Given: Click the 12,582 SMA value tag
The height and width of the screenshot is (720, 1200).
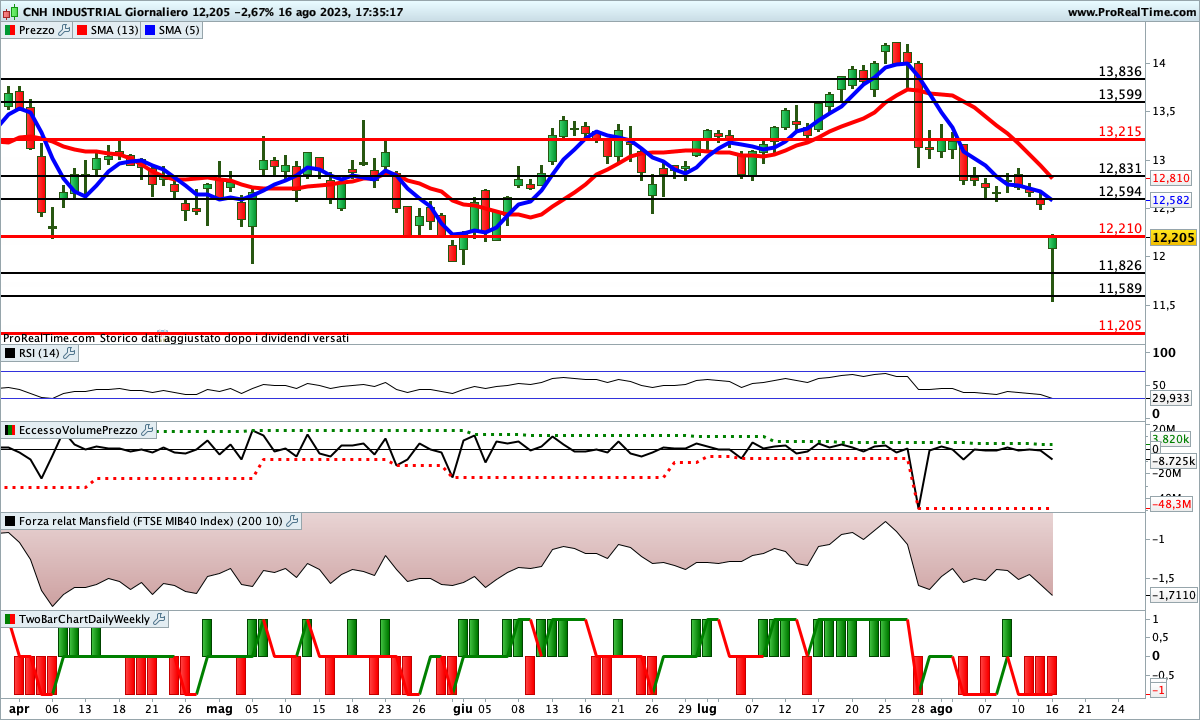Looking at the screenshot, I should click(x=1169, y=200).
